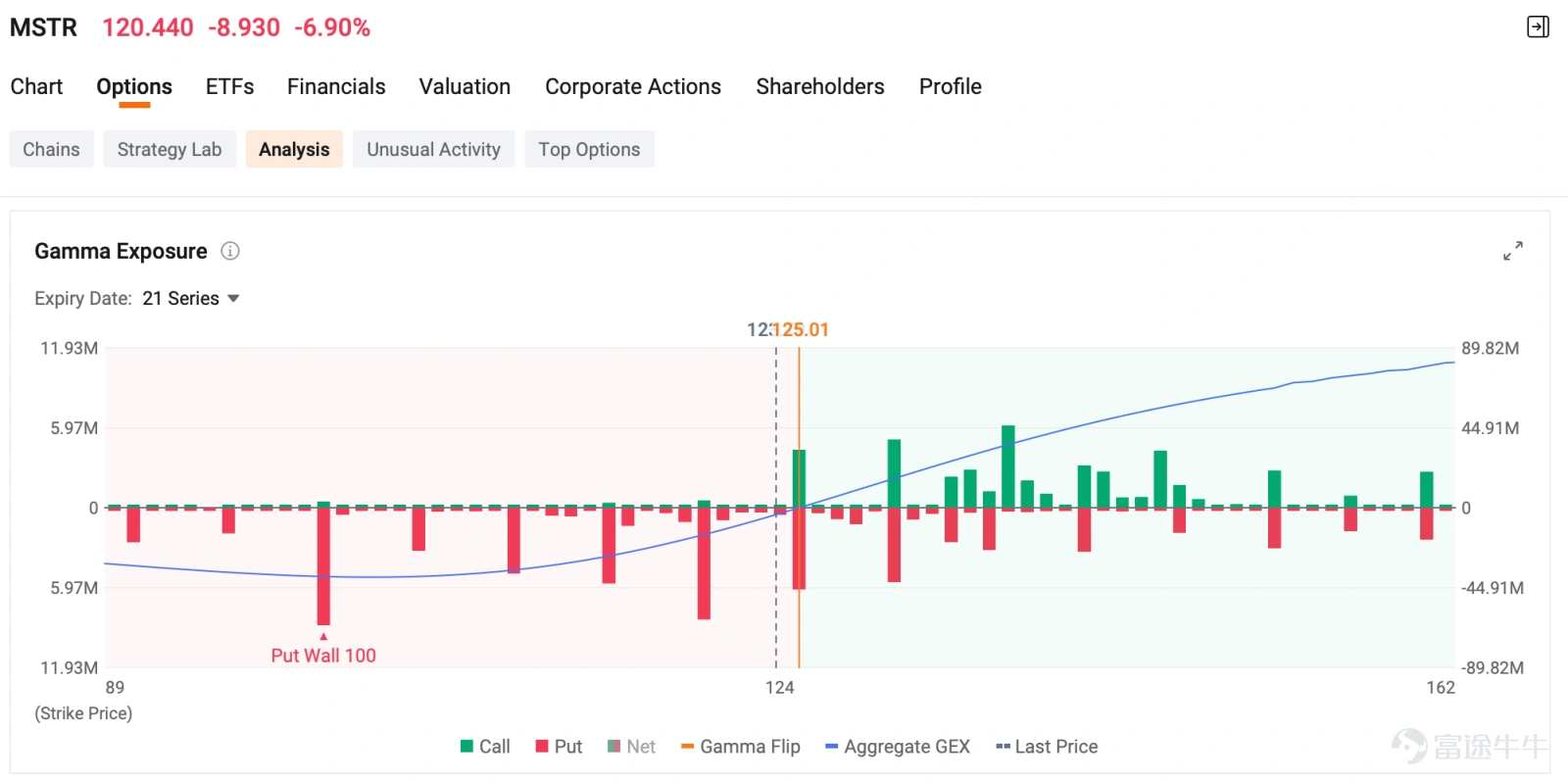The image size is (1568, 782).
Task: Toggle Aggregate GEX line in legend
Action: [898, 747]
